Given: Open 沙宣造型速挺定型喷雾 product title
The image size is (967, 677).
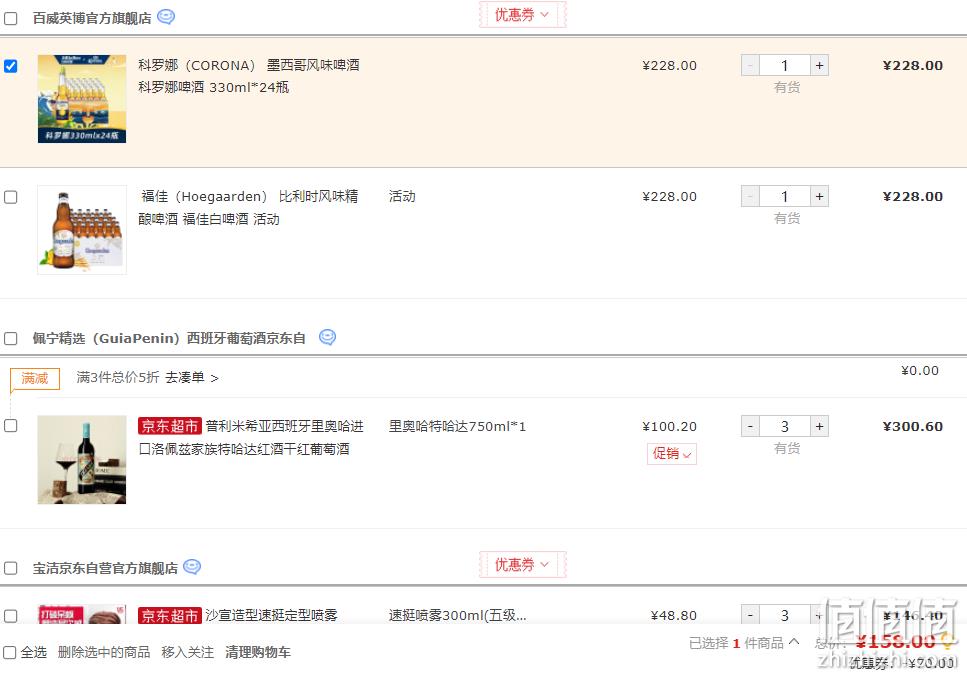Looking at the screenshot, I should pyautogui.click(x=271, y=615).
